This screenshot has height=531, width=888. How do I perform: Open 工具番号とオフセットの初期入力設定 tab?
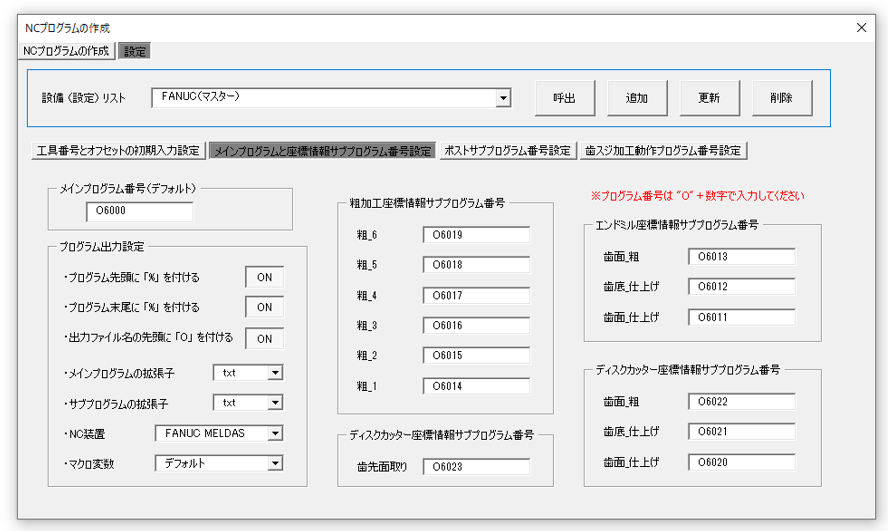(118, 151)
